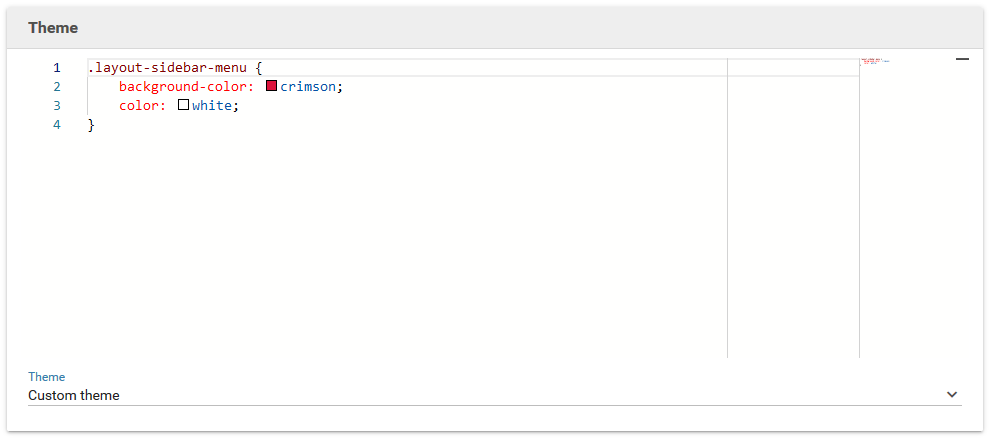Select line 4 via its line number

point(57,125)
